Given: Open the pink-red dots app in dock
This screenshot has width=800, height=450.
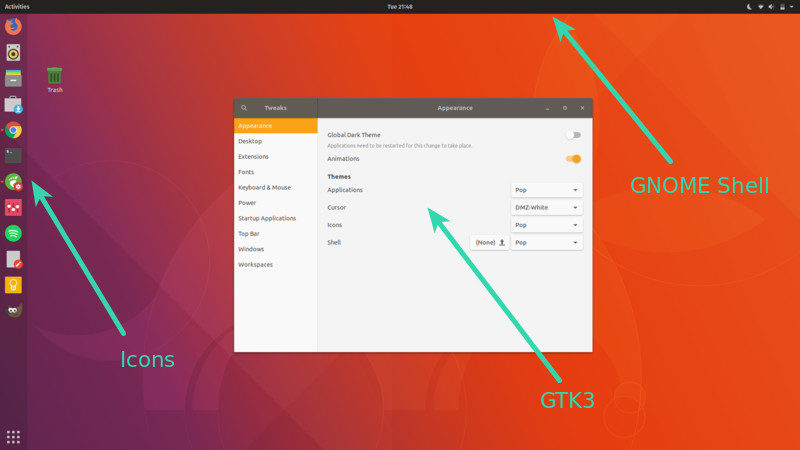Looking at the screenshot, I should [13, 208].
